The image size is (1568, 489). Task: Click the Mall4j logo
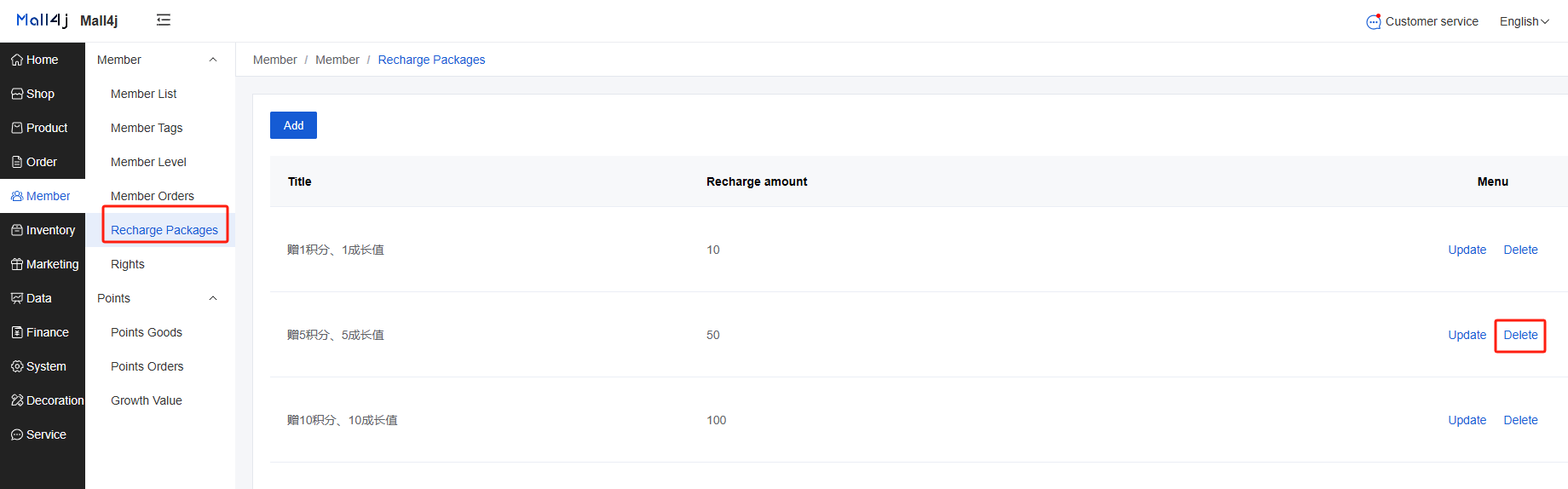point(42,20)
